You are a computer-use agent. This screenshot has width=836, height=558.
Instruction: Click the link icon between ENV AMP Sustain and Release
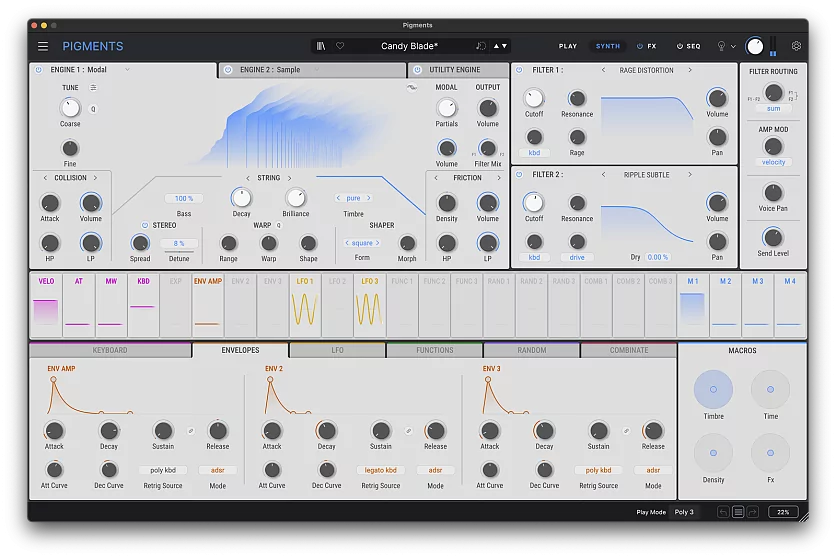click(191, 431)
